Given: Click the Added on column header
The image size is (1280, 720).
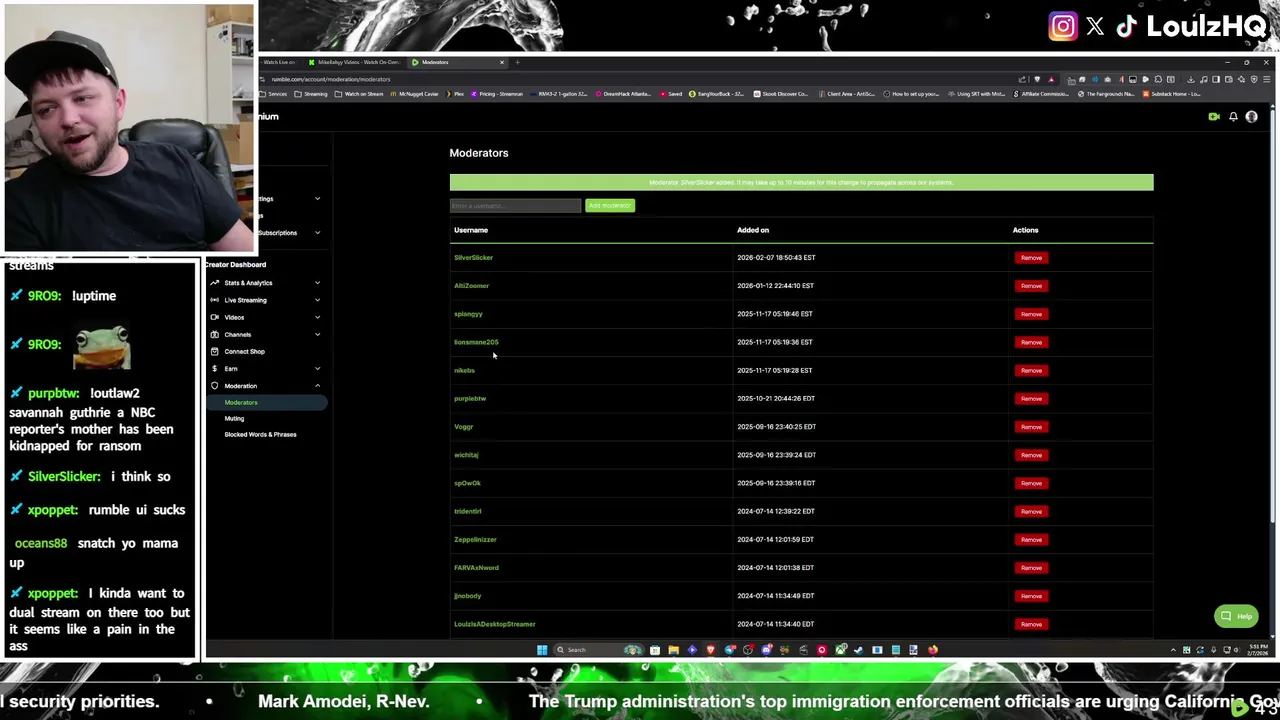Looking at the screenshot, I should (753, 230).
